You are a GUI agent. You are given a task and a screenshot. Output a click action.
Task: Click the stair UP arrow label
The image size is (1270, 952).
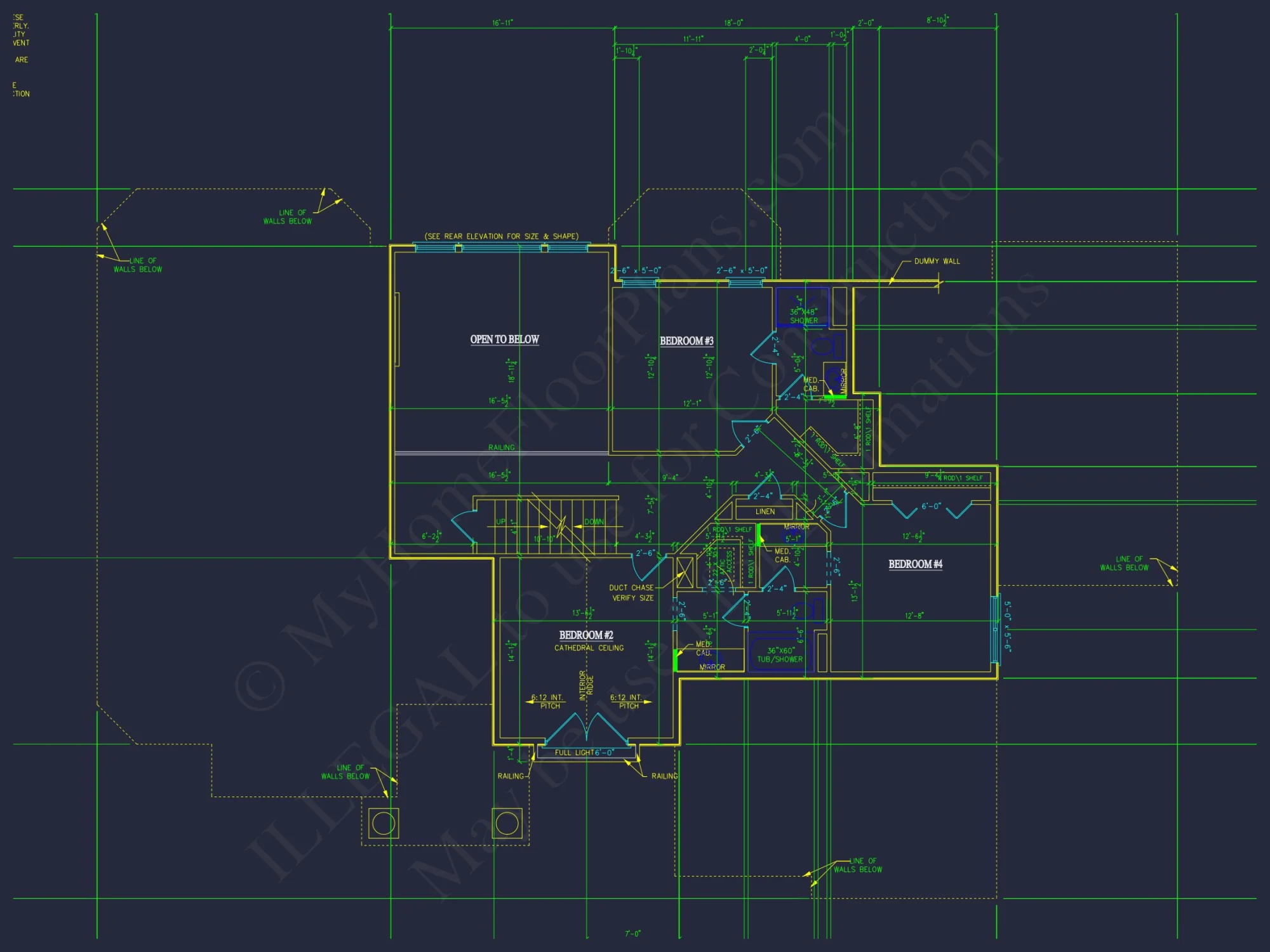(502, 522)
